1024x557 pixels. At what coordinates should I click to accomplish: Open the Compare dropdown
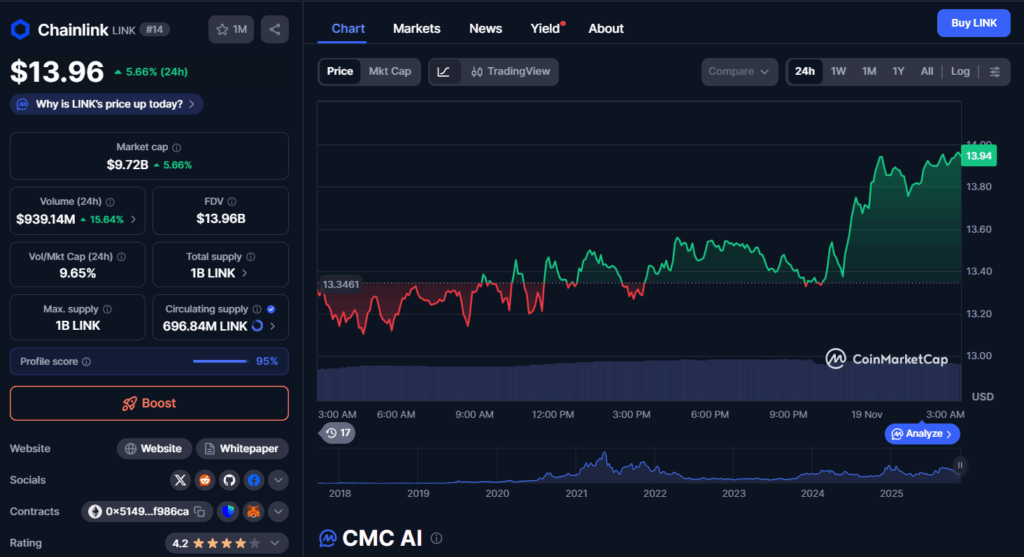click(x=740, y=72)
